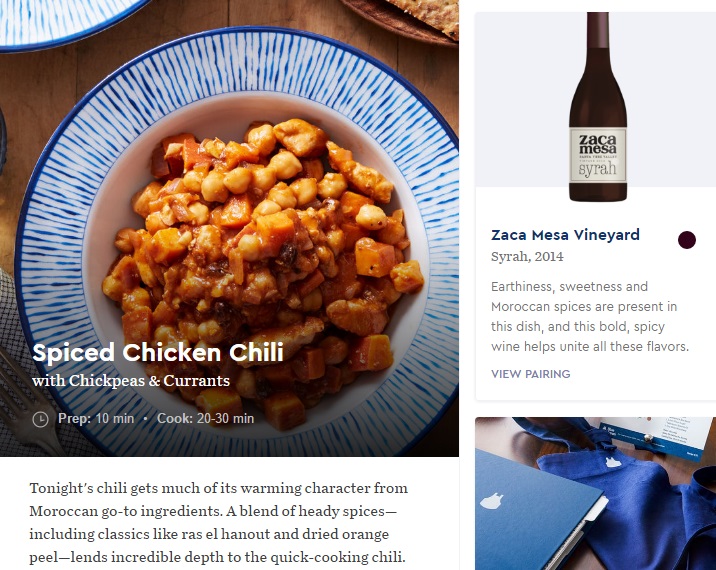Screen dimensions: 716x570
Task: Click the wine pairing description text
Action: click(x=590, y=317)
